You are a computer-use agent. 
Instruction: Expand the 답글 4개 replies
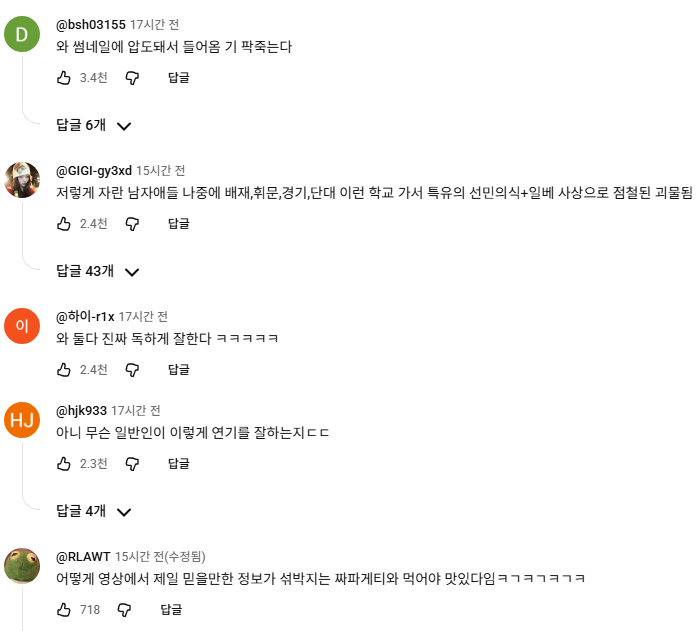(x=94, y=511)
